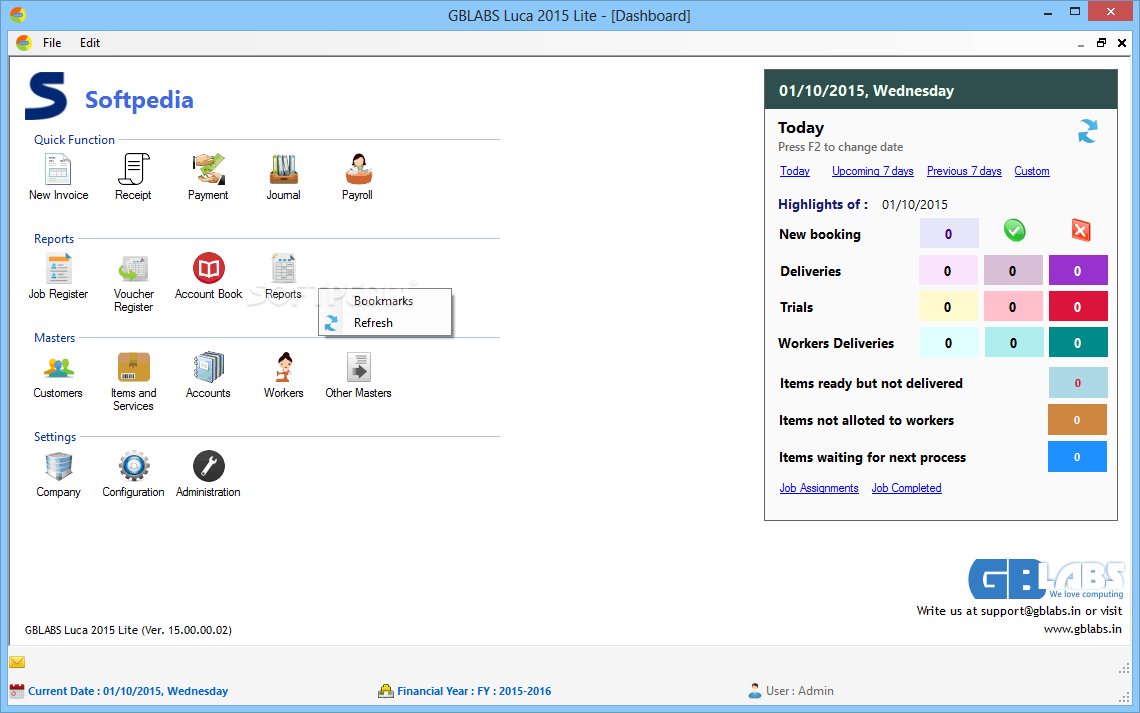Click the GBLABS logo image
This screenshot has width=1140, height=713.
[x=1047, y=579]
